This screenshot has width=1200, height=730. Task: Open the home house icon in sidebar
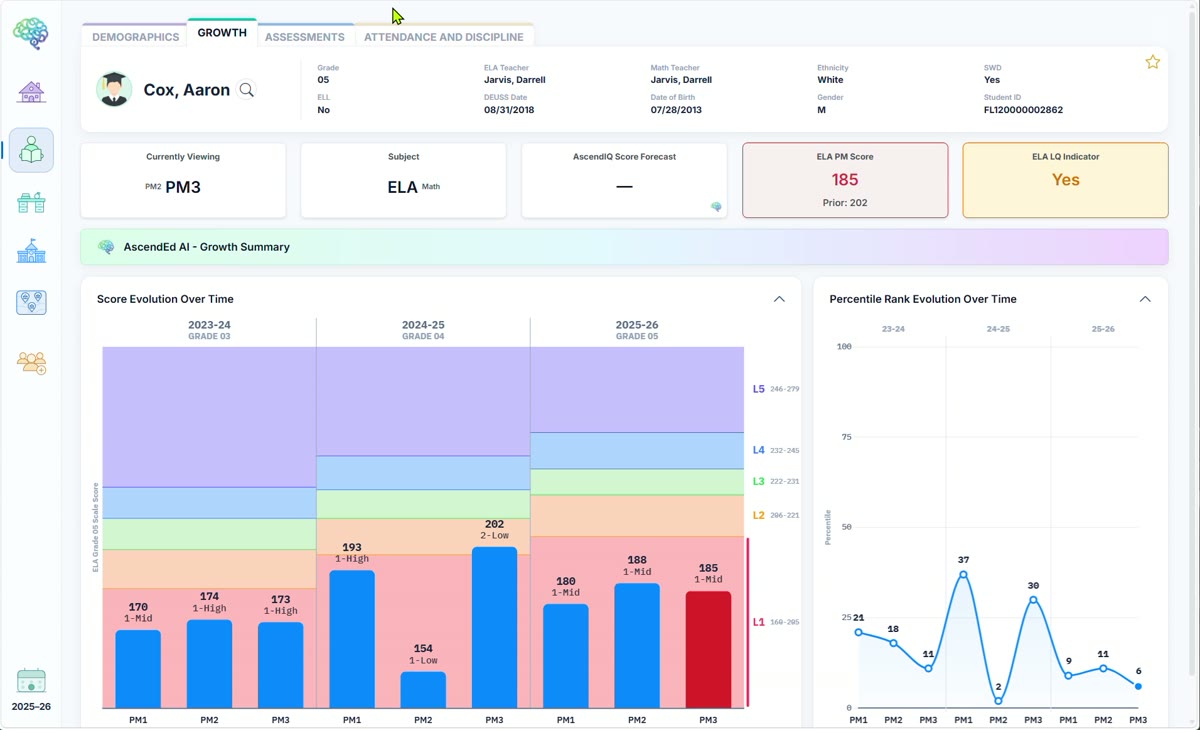coord(31,92)
